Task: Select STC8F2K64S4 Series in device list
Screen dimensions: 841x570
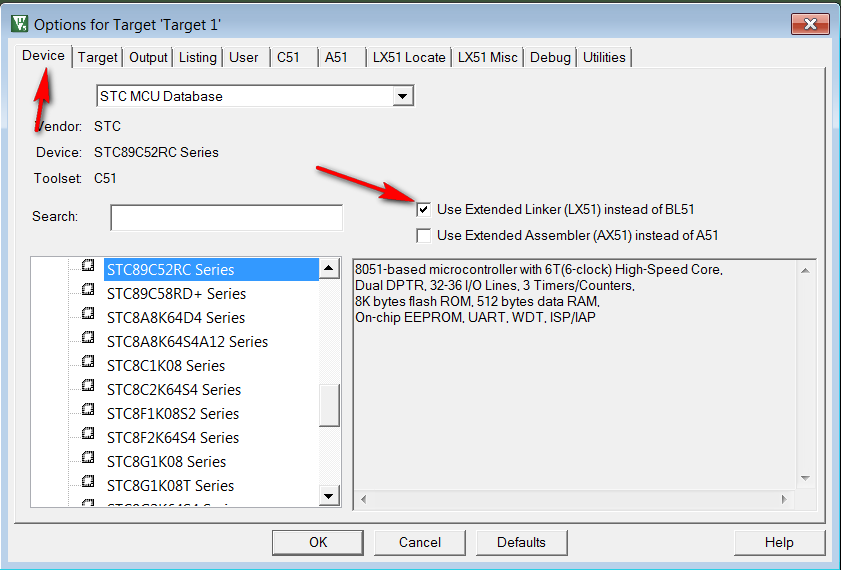Action: (173, 438)
